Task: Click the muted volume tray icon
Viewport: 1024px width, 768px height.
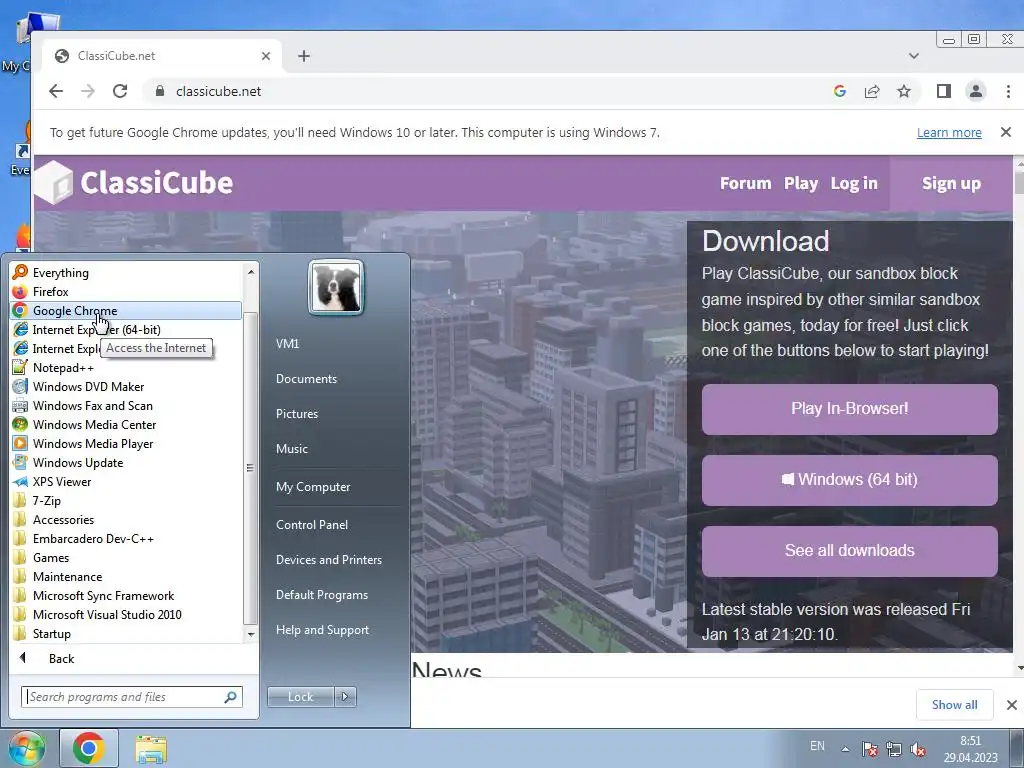Action: 918,749
